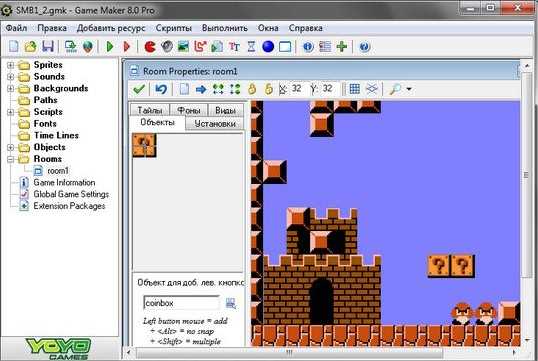
Task: Create a room with rectangle icon
Action: click(285, 46)
